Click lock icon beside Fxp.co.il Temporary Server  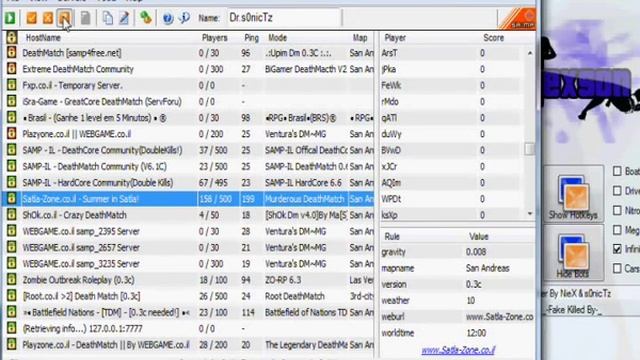pos(11,85)
